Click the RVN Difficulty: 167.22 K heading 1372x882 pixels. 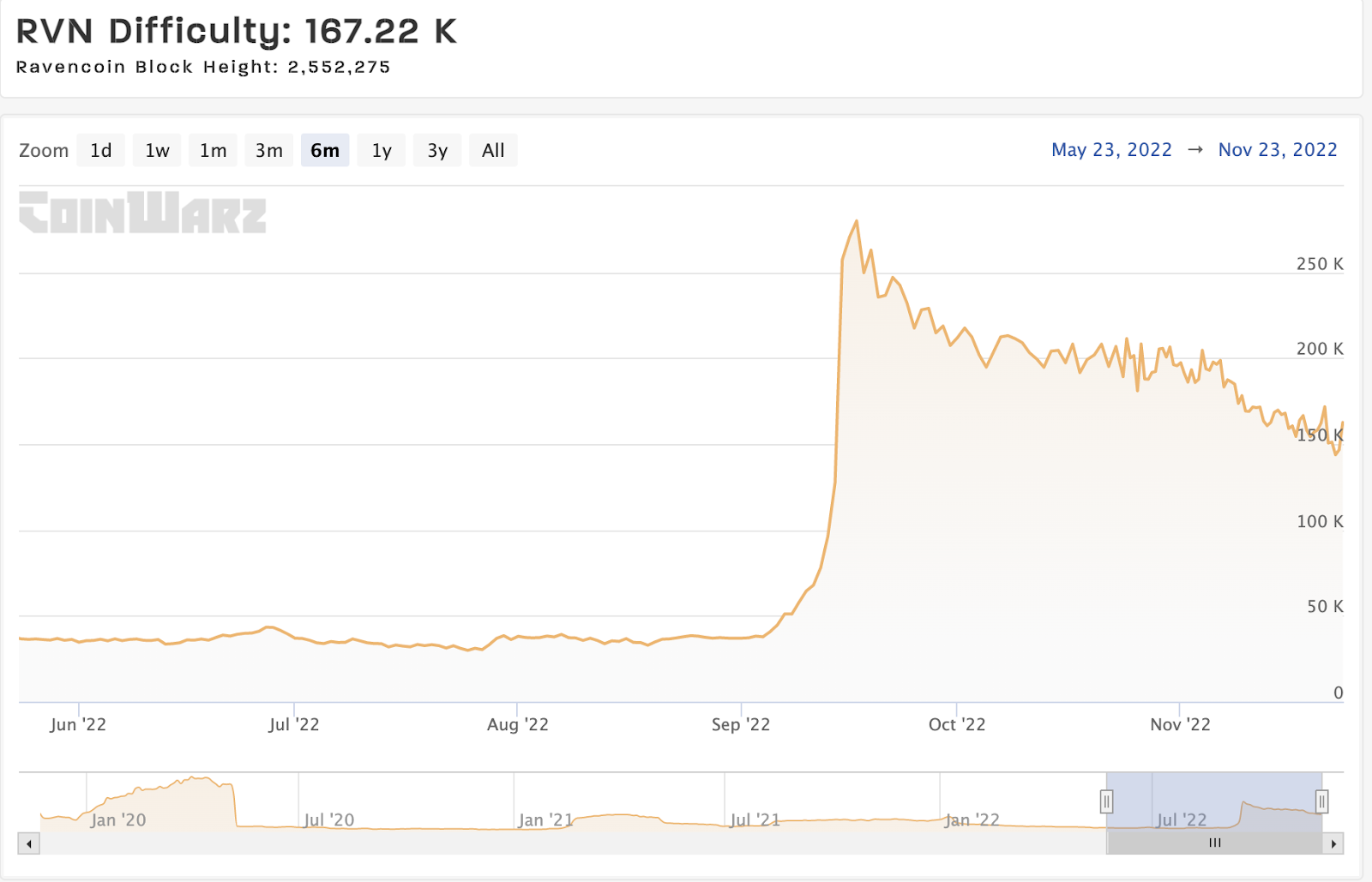tap(237, 31)
